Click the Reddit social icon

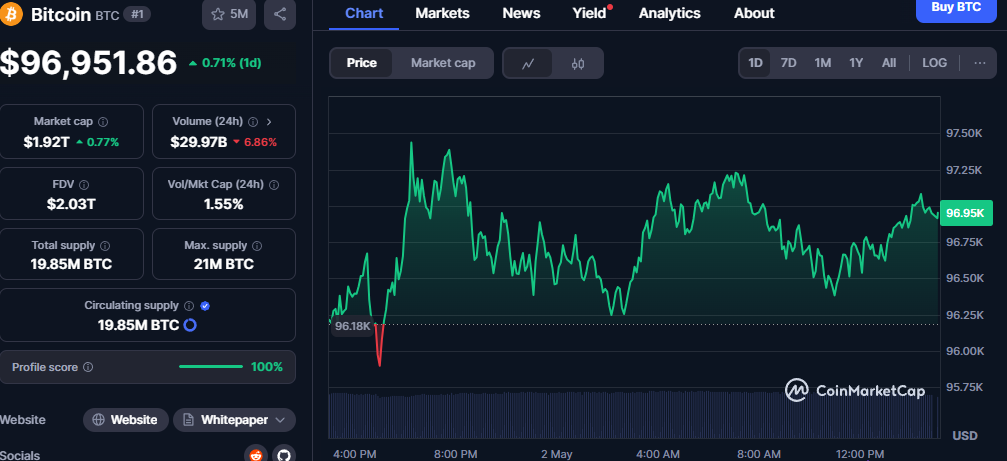[256, 455]
